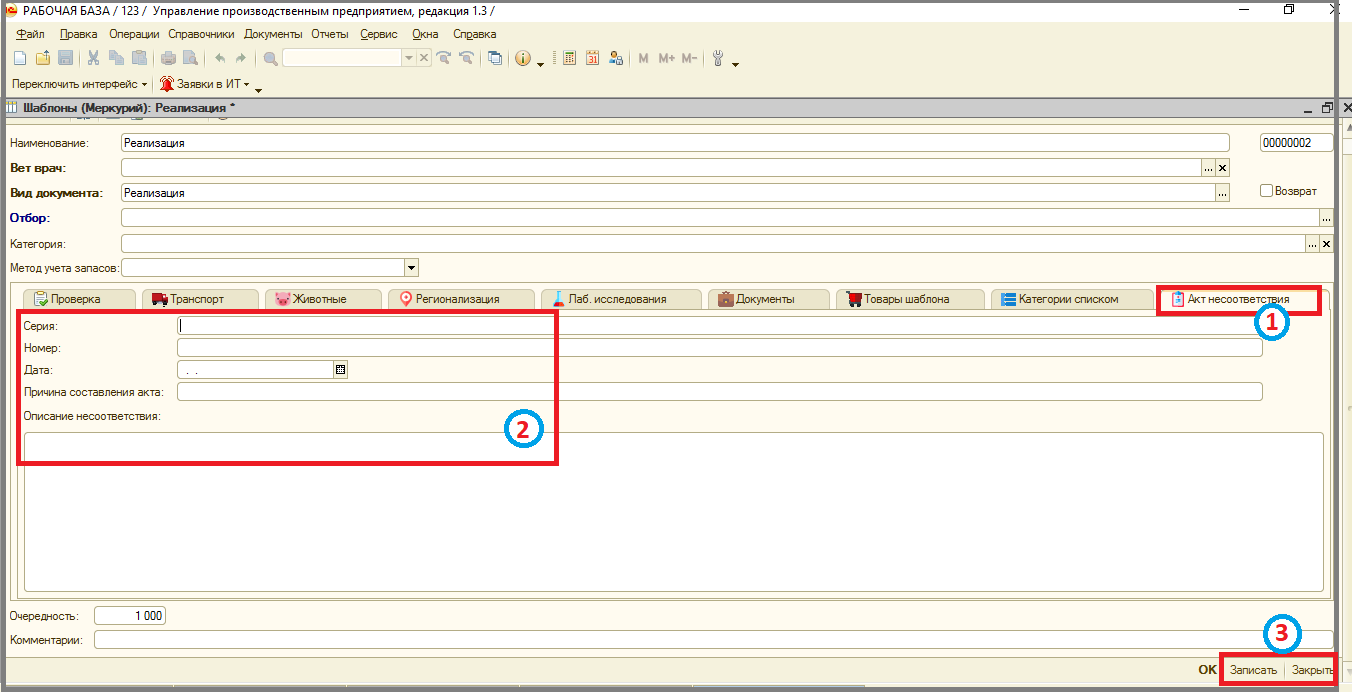This screenshot has height=692, width=1352.
Task: Clear the toolbar search field with X
Action: (x=424, y=58)
